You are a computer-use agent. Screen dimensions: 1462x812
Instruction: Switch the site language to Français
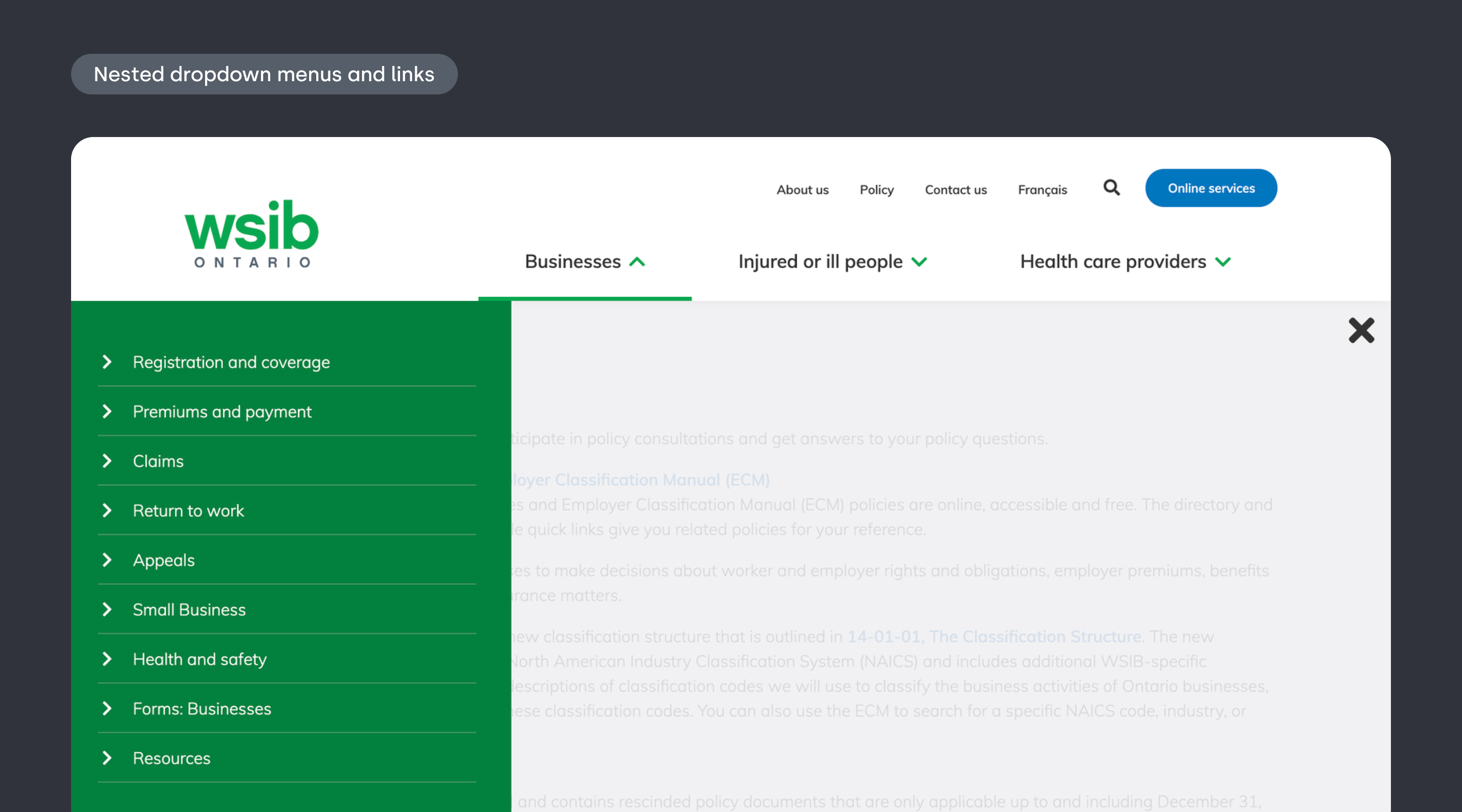click(x=1042, y=189)
